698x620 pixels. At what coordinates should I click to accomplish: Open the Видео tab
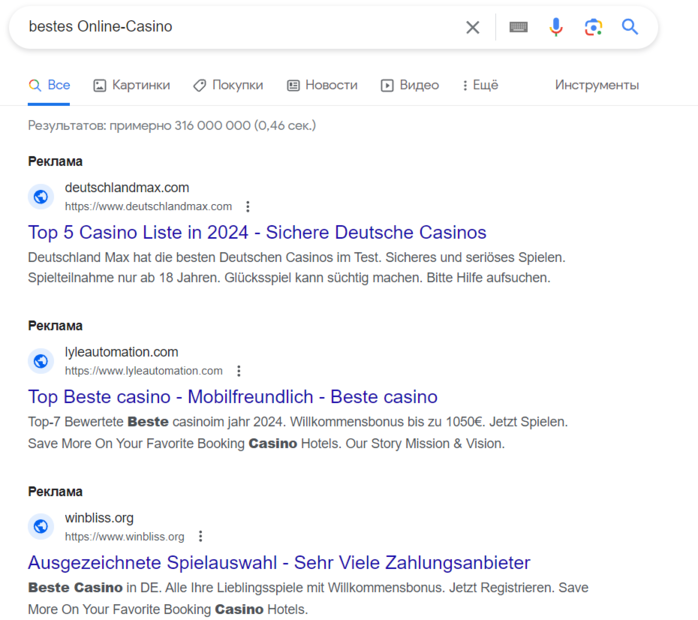410,85
